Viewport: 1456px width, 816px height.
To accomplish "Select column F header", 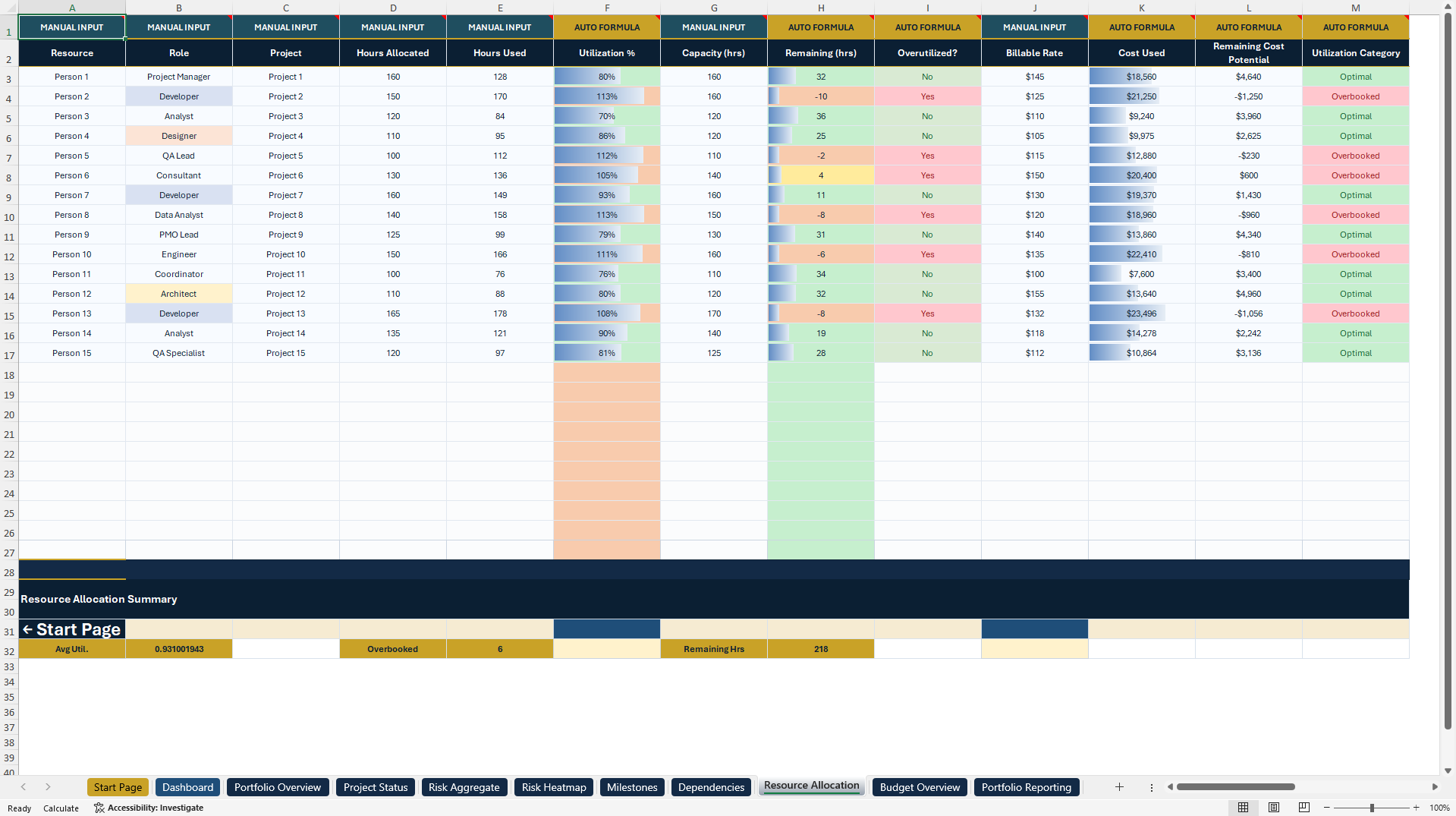I will (607, 8).
